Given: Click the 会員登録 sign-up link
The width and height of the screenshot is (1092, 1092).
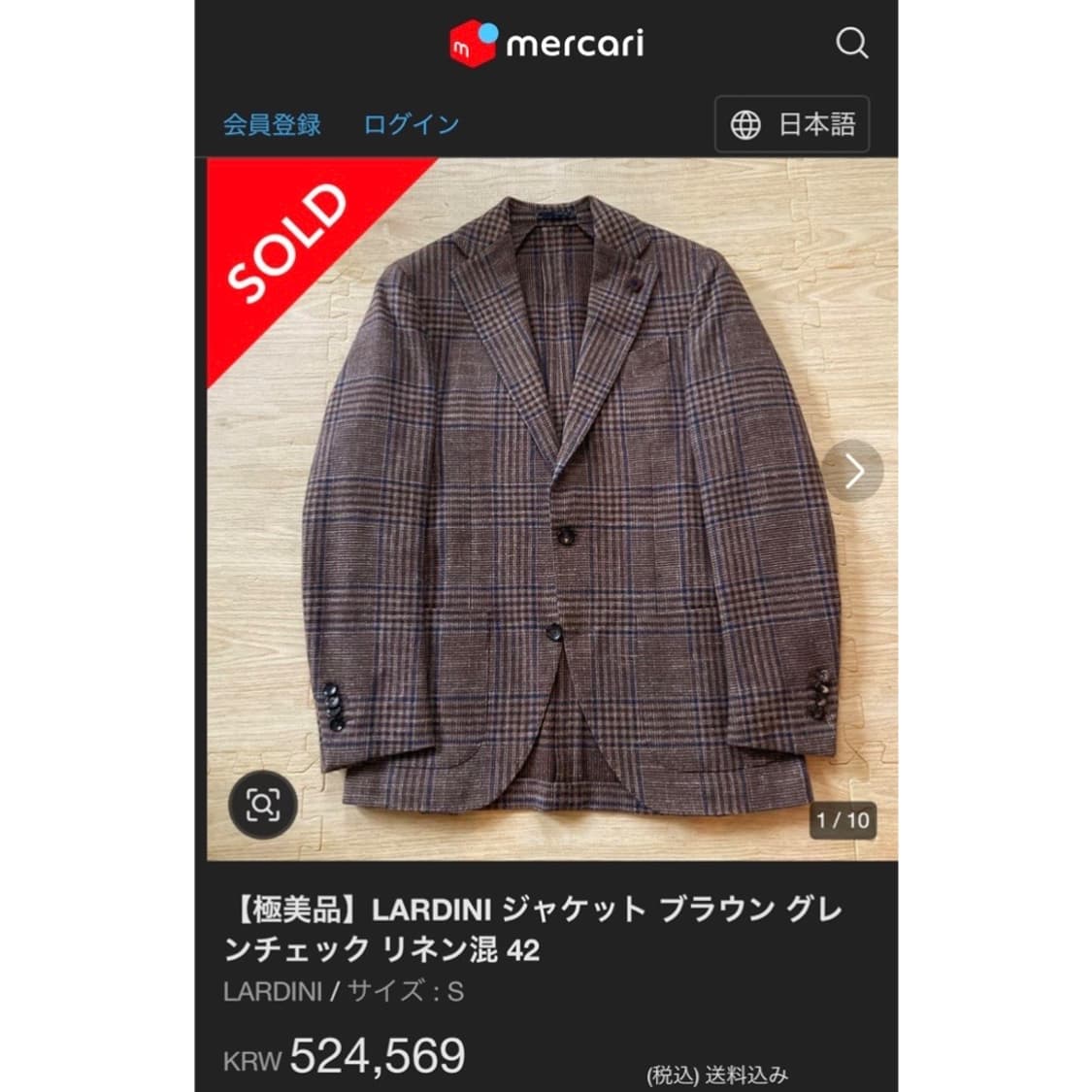Looking at the screenshot, I should [272, 124].
